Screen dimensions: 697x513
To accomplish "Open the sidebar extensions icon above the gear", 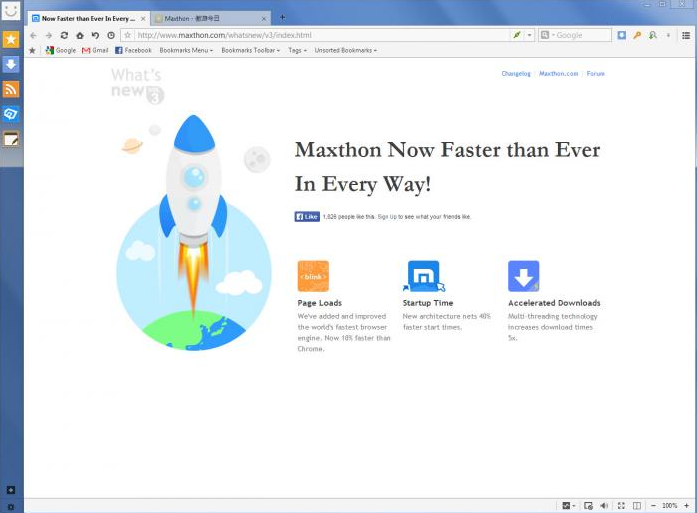I will point(11,490).
